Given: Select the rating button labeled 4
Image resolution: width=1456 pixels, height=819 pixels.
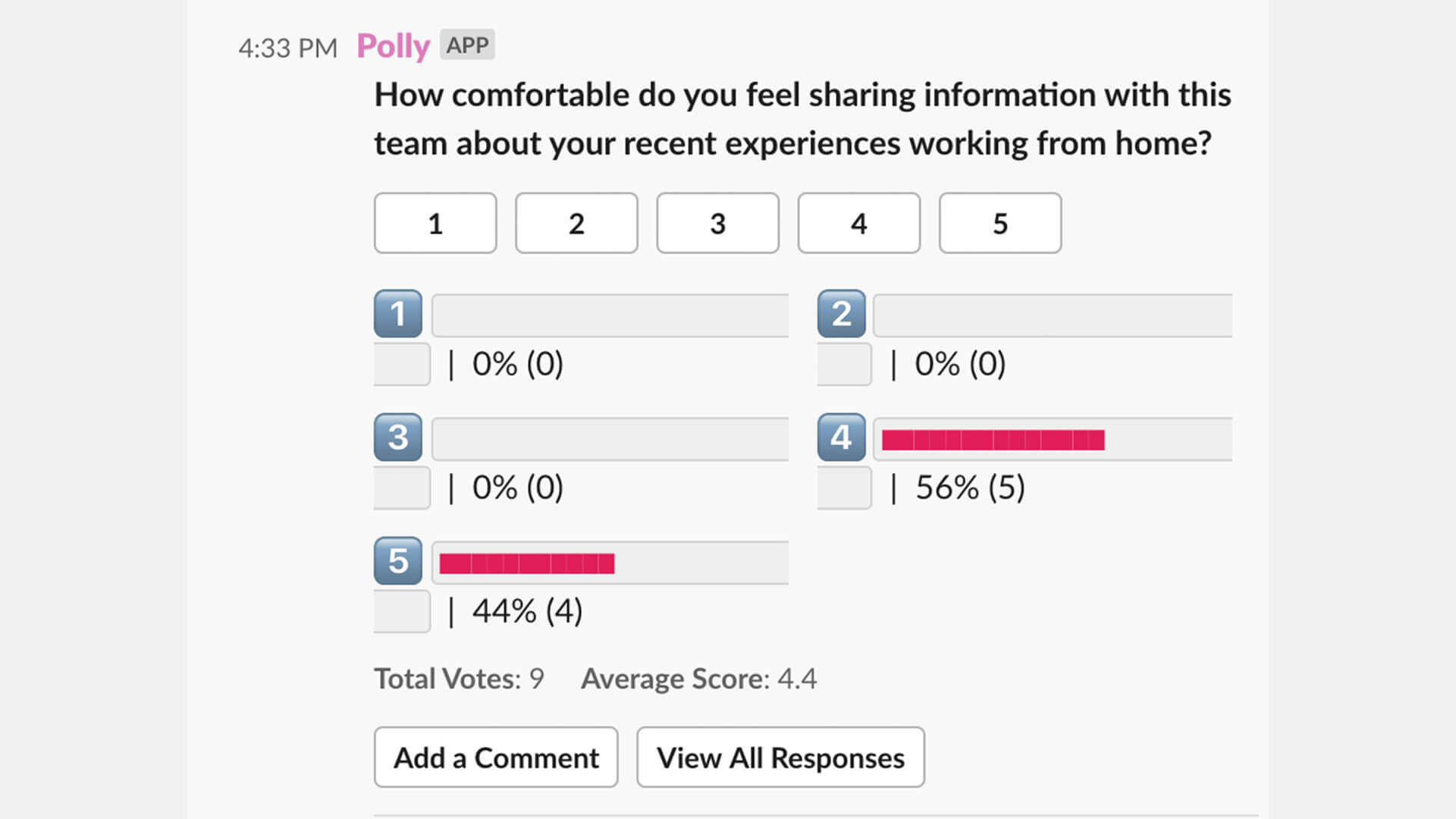Looking at the screenshot, I should click(858, 222).
